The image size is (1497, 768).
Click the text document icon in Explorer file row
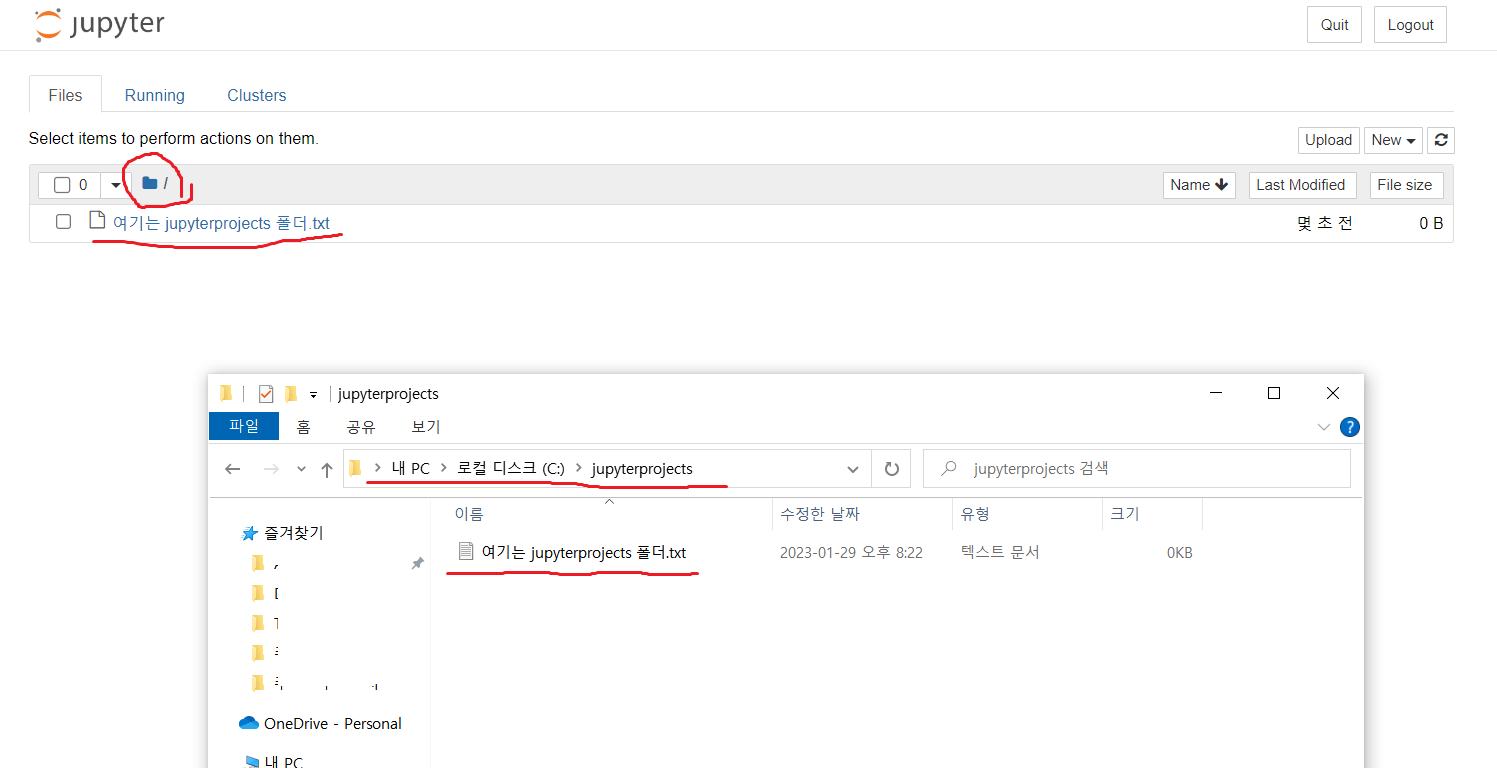click(465, 551)
